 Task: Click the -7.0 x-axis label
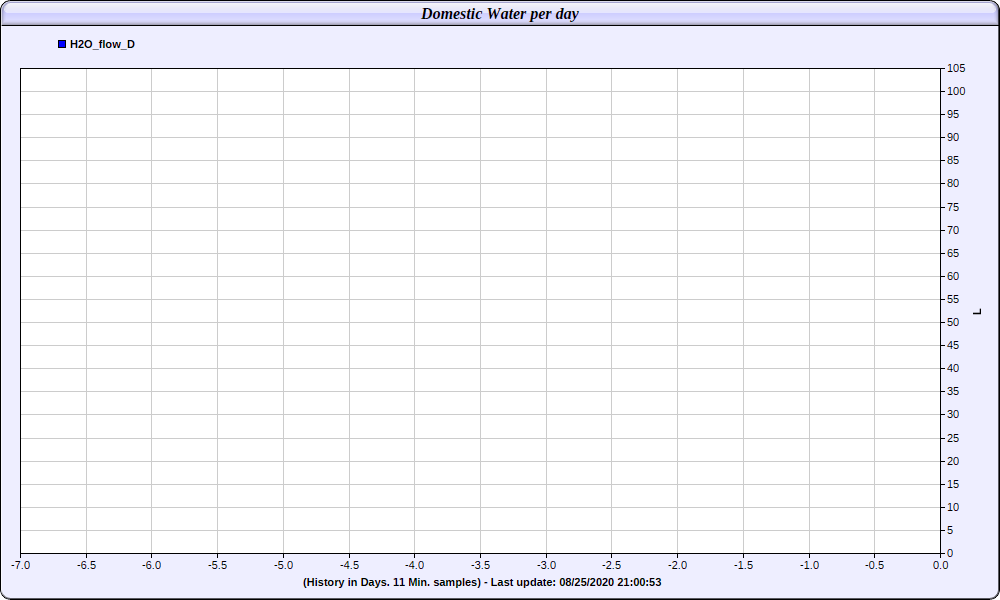click(x=21, y=565)
